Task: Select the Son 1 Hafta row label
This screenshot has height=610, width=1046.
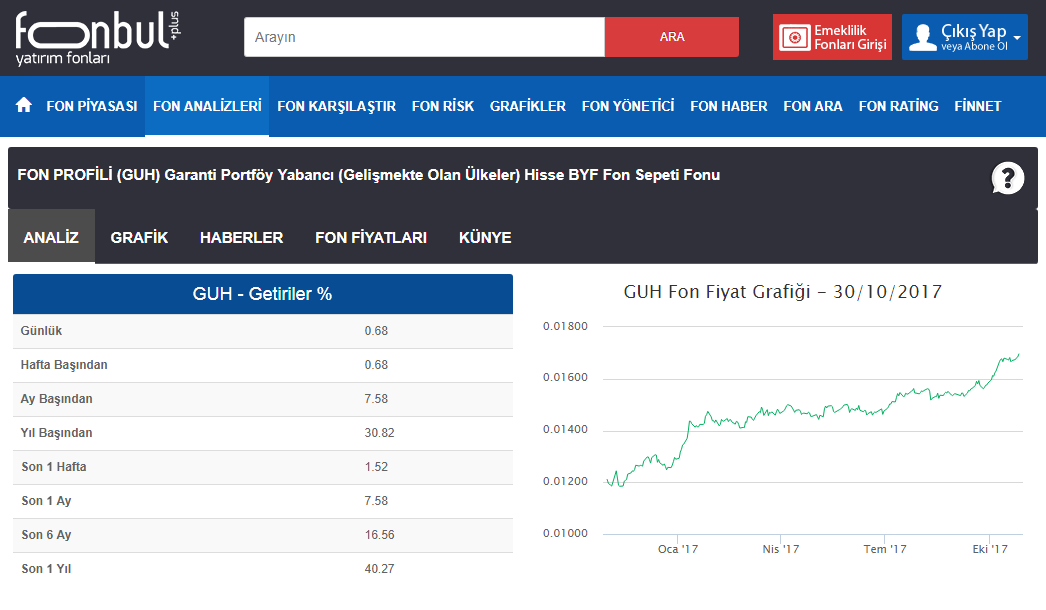Action: pyautogui.click(x=54, y=467)
